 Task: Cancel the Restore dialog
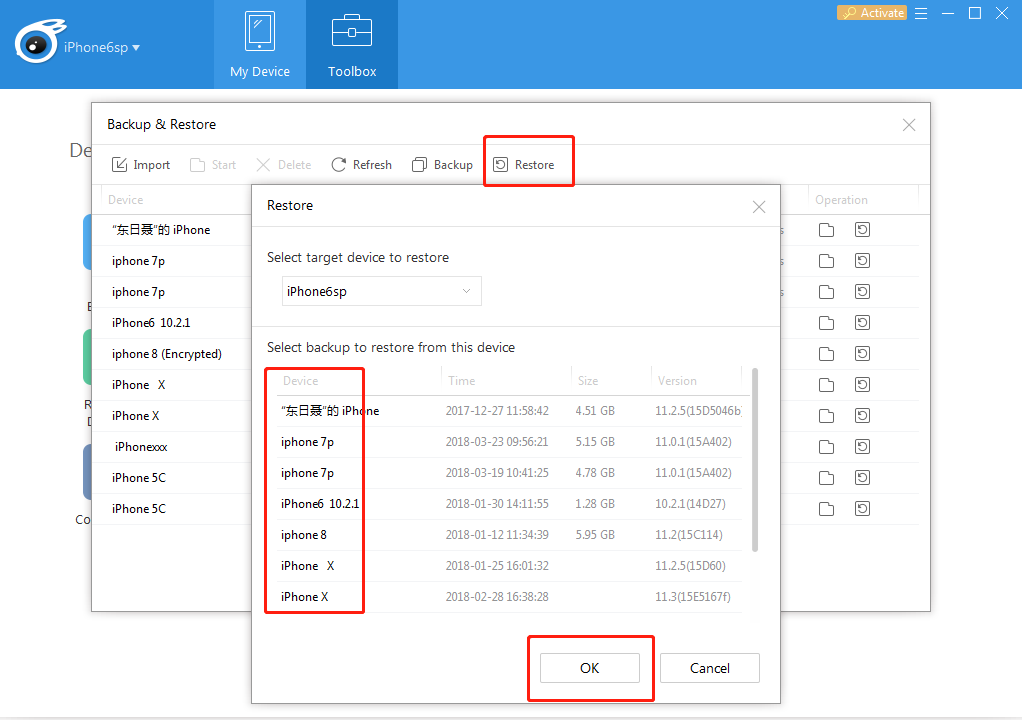coord(710,668)
